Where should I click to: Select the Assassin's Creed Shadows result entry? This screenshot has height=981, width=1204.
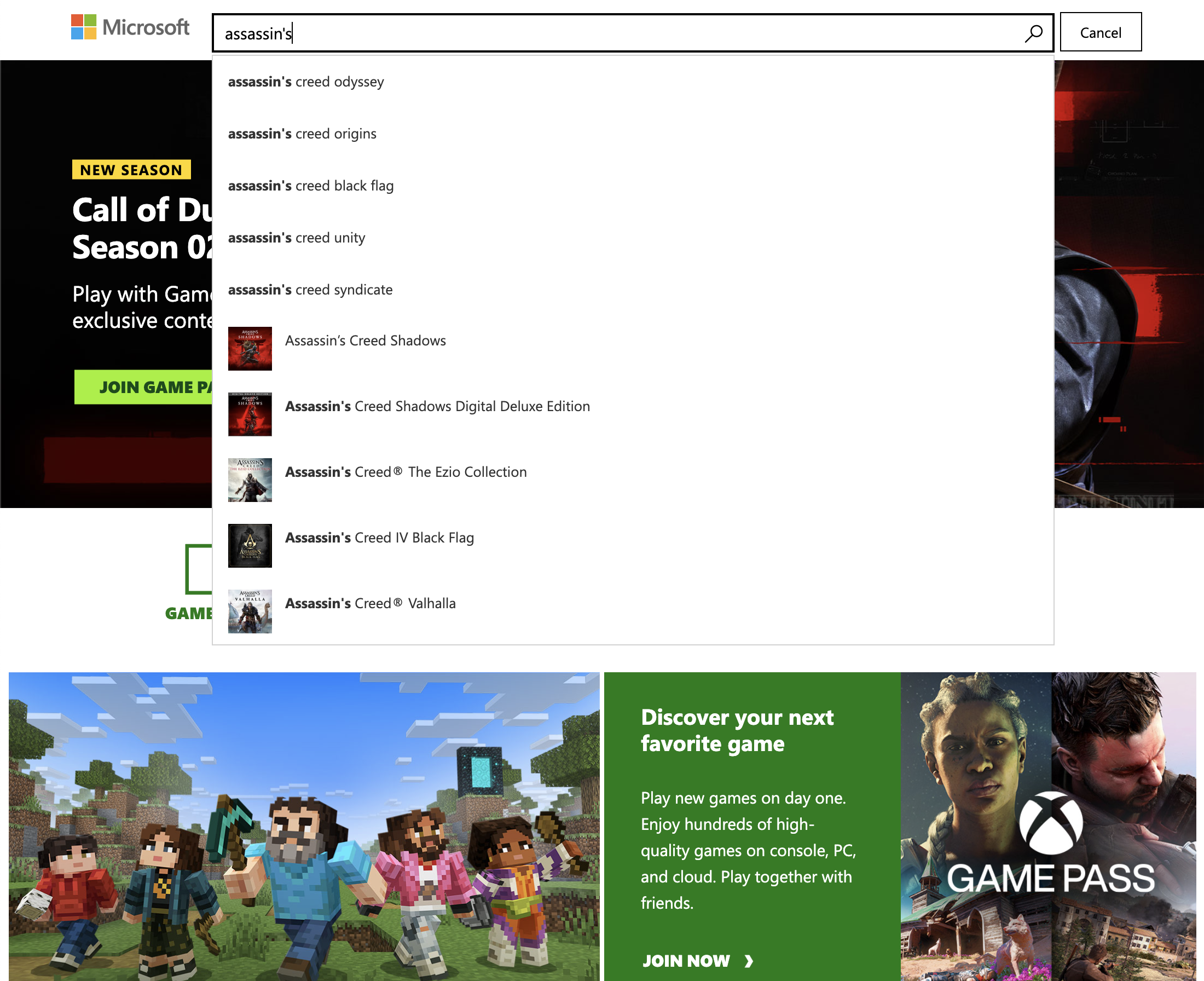click(x=366, y=340)
